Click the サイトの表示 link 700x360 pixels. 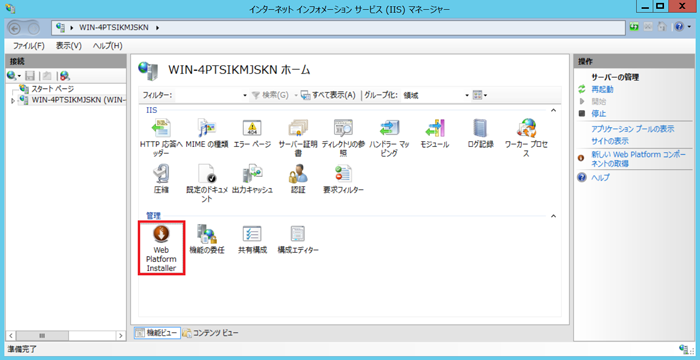[x=610, y=141]
